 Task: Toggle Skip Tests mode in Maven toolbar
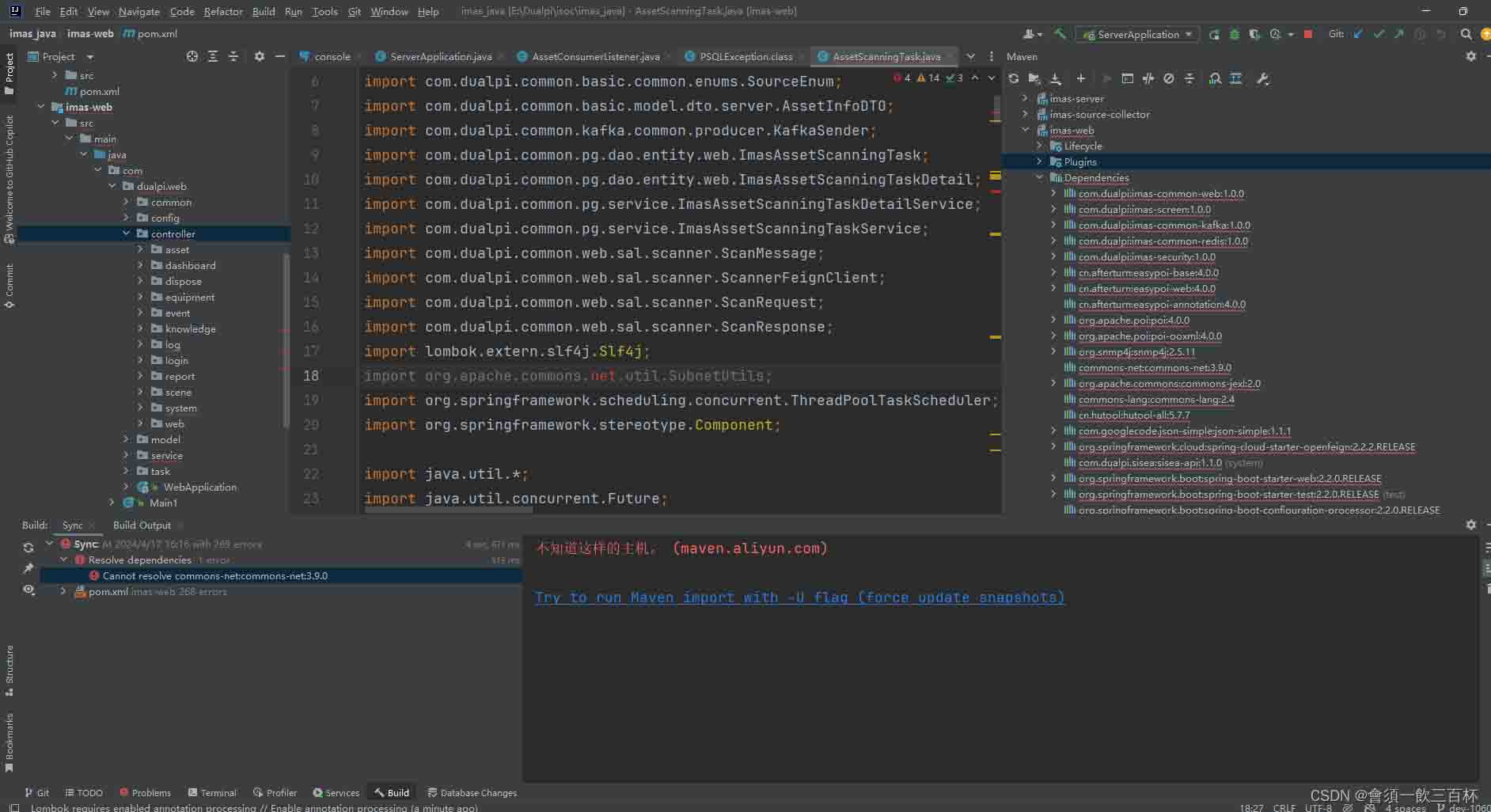click(1169, 78)
